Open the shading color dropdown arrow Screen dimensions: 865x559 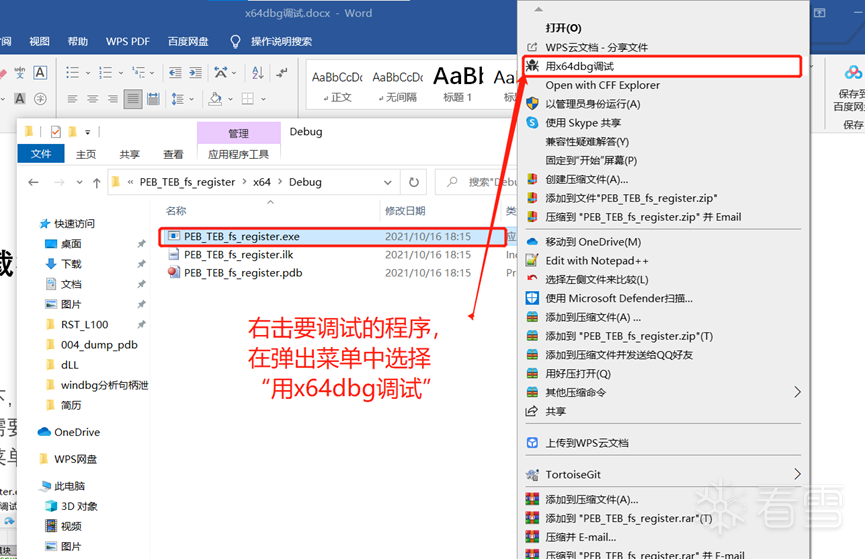[230, 99]
